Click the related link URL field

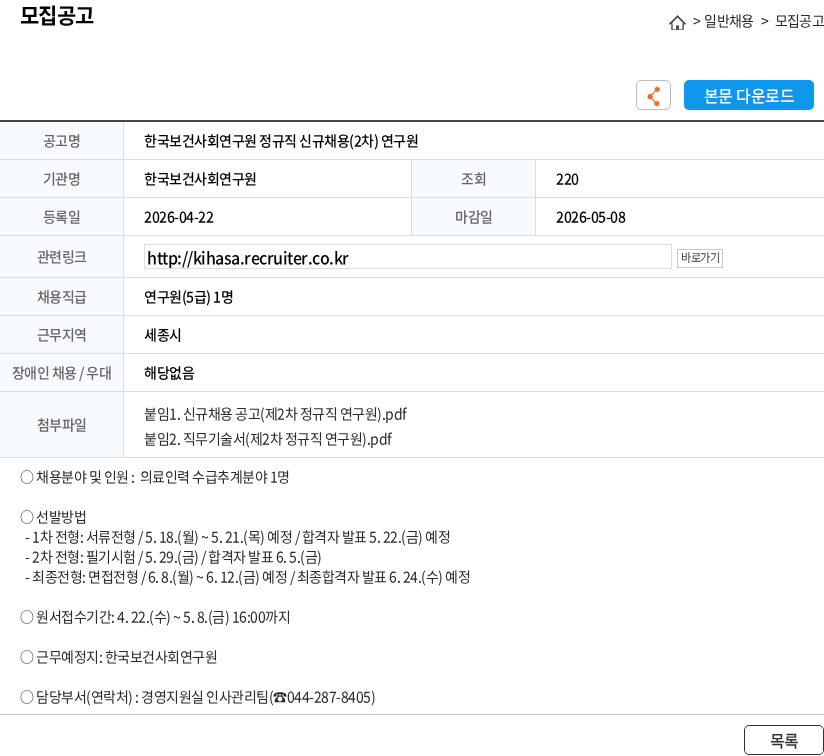point(408,257)
